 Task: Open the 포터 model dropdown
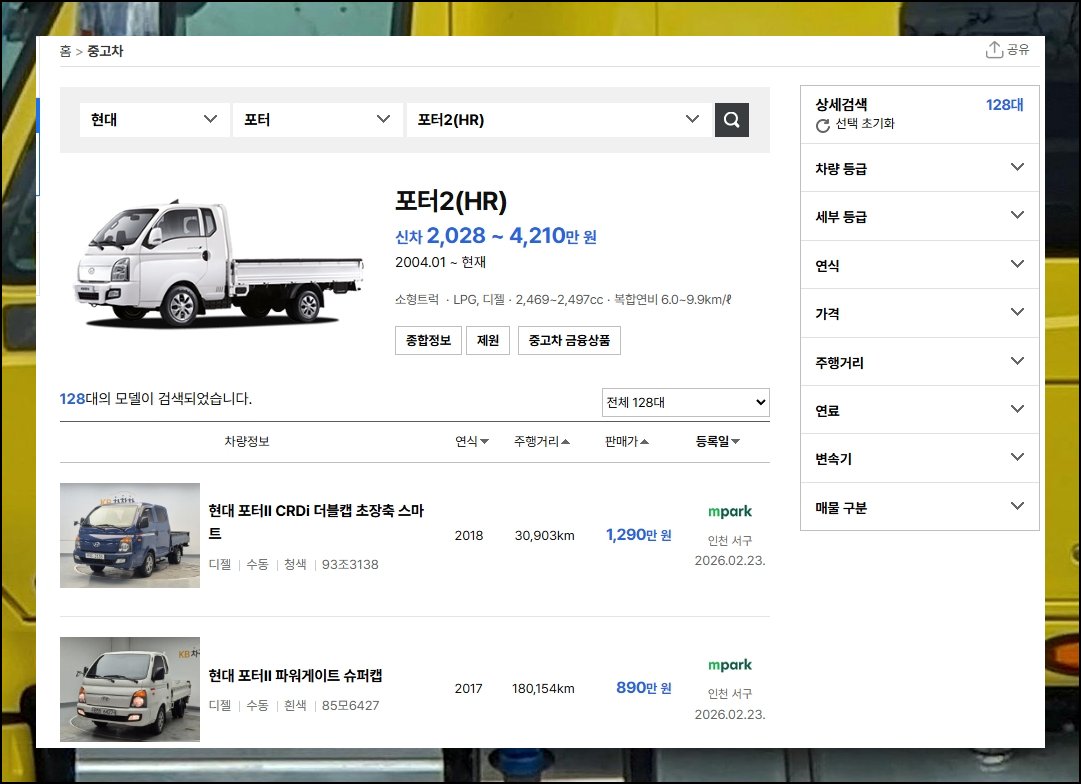318,120
